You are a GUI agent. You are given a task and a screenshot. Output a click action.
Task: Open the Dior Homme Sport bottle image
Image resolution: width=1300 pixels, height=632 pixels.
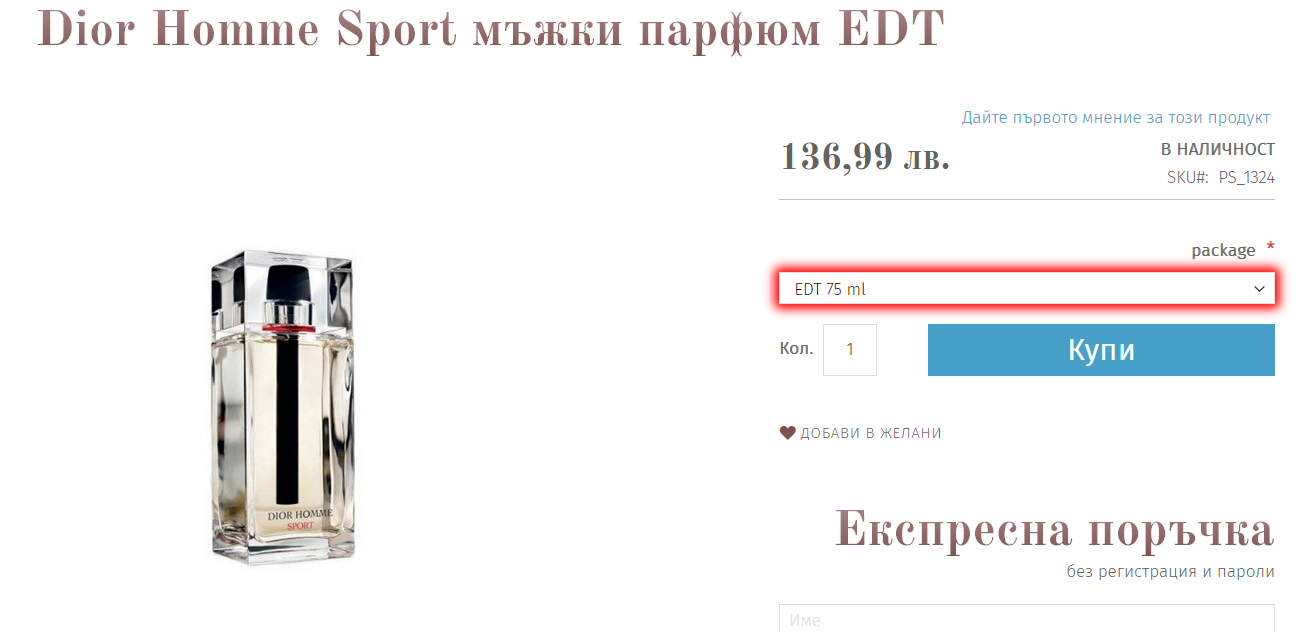point(283,405)
